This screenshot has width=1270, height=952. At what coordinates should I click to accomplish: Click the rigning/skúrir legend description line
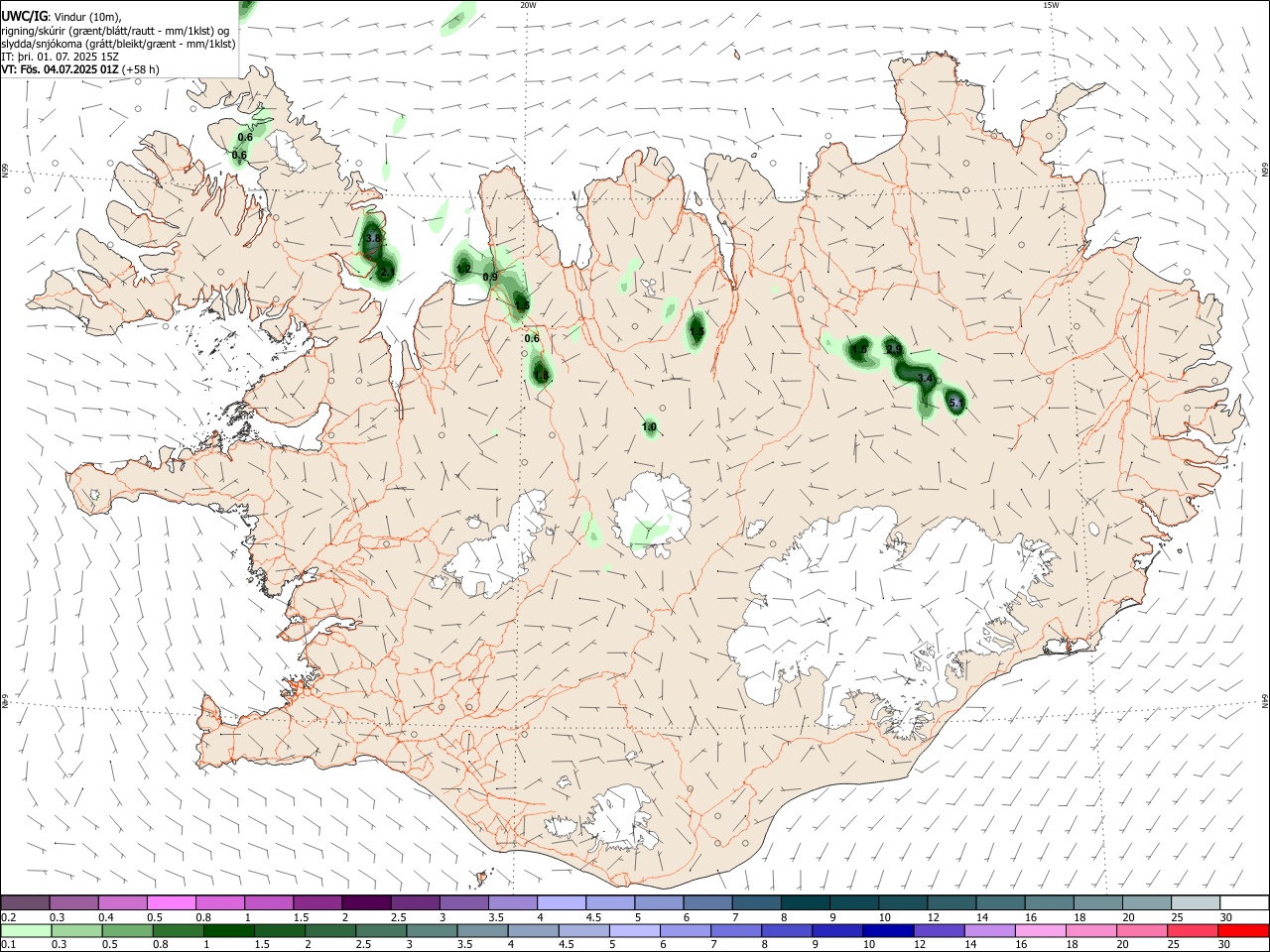tap(115, 31)
